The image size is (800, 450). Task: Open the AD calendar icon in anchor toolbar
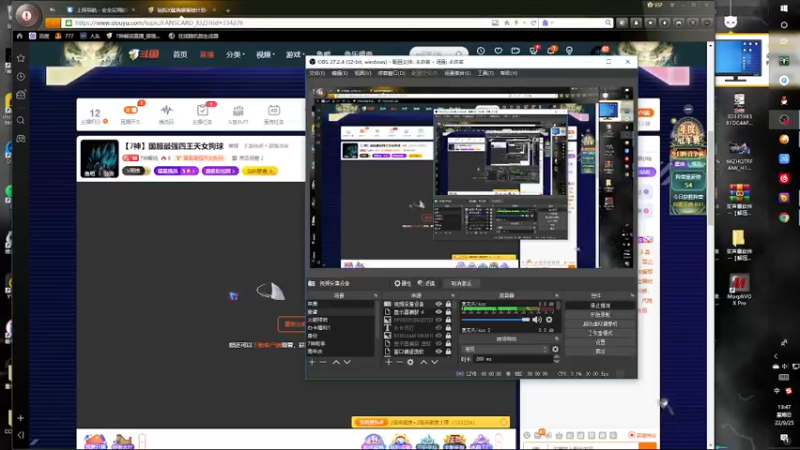click(x=273, y=110)
